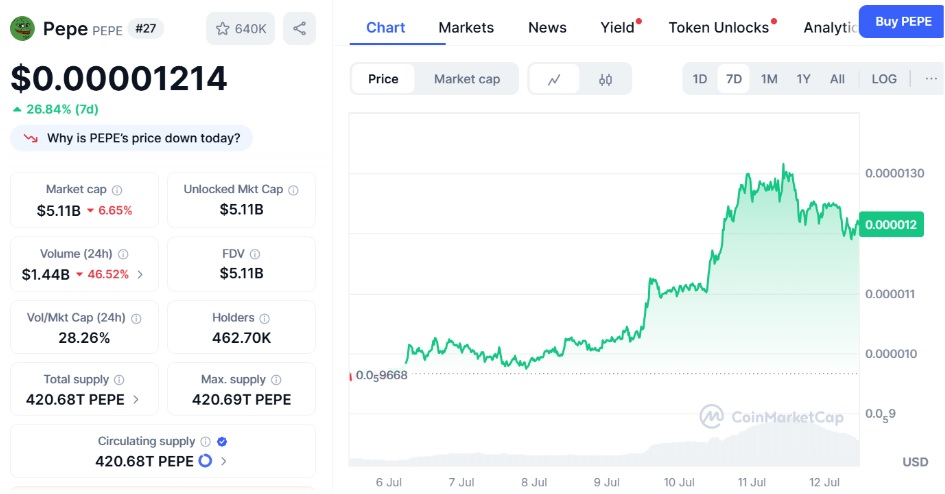Click the star watchlist button showing 640K
Screen dimensions: 945x494
pos(240,28)
